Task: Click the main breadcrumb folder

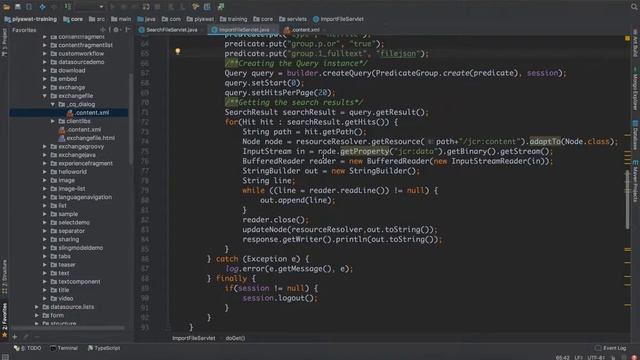Action: [x=121, y=19]
